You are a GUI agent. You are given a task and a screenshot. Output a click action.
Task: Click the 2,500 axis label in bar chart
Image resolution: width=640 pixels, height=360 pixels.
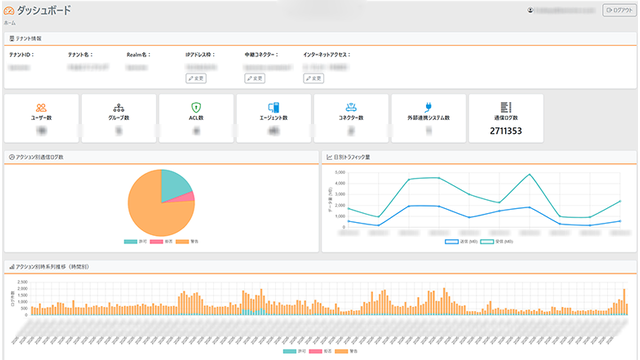[22, 282]
